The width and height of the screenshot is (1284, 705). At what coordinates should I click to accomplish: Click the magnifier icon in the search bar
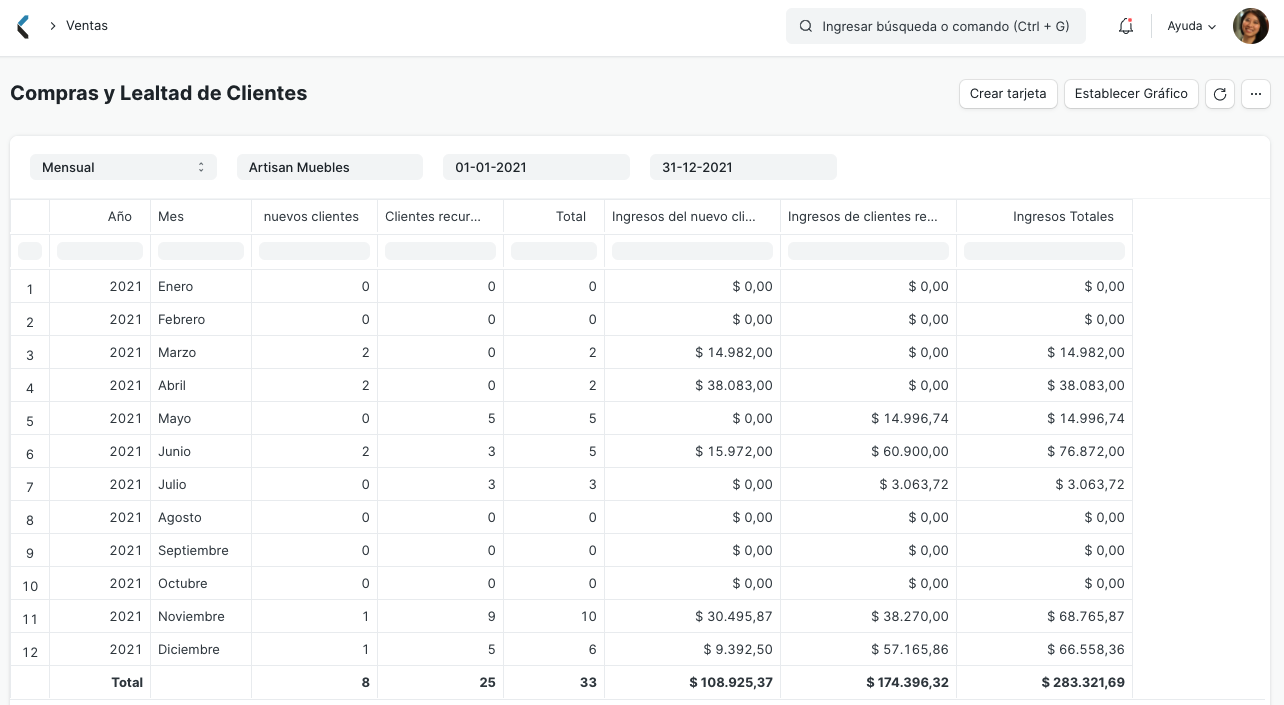[x=806, y=26]
